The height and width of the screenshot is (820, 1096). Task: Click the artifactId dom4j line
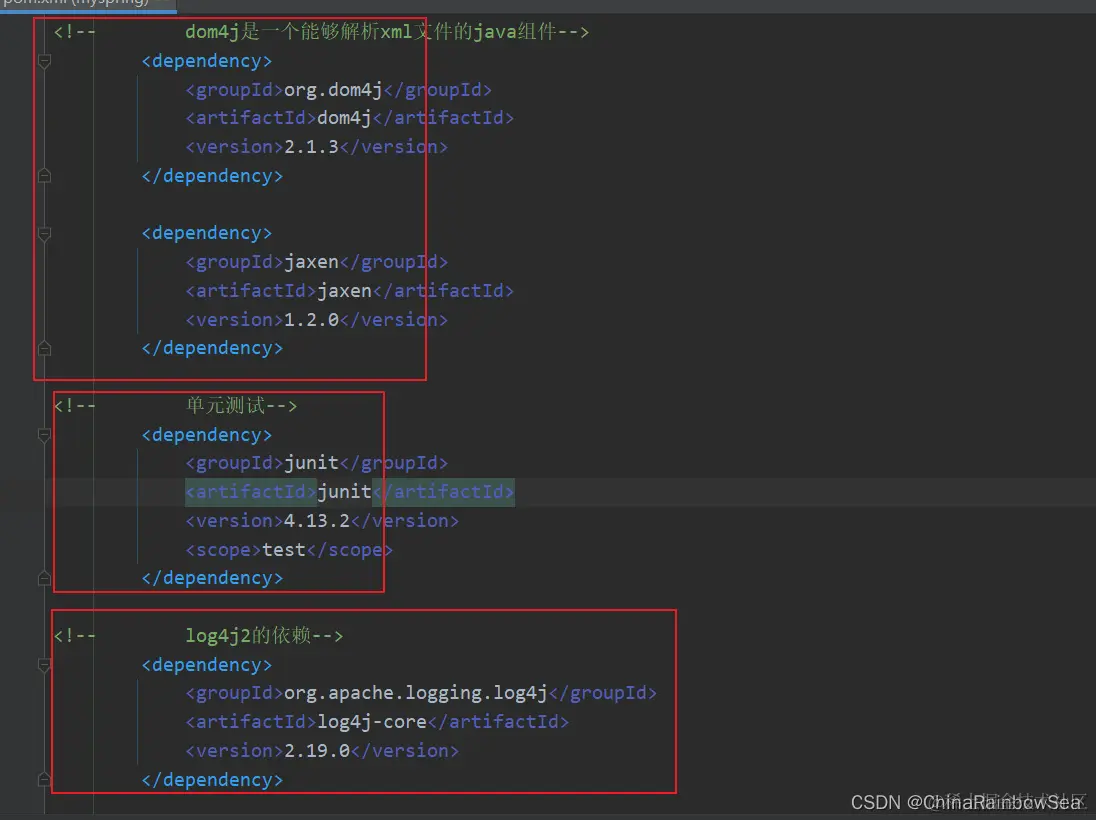point(349,118)
